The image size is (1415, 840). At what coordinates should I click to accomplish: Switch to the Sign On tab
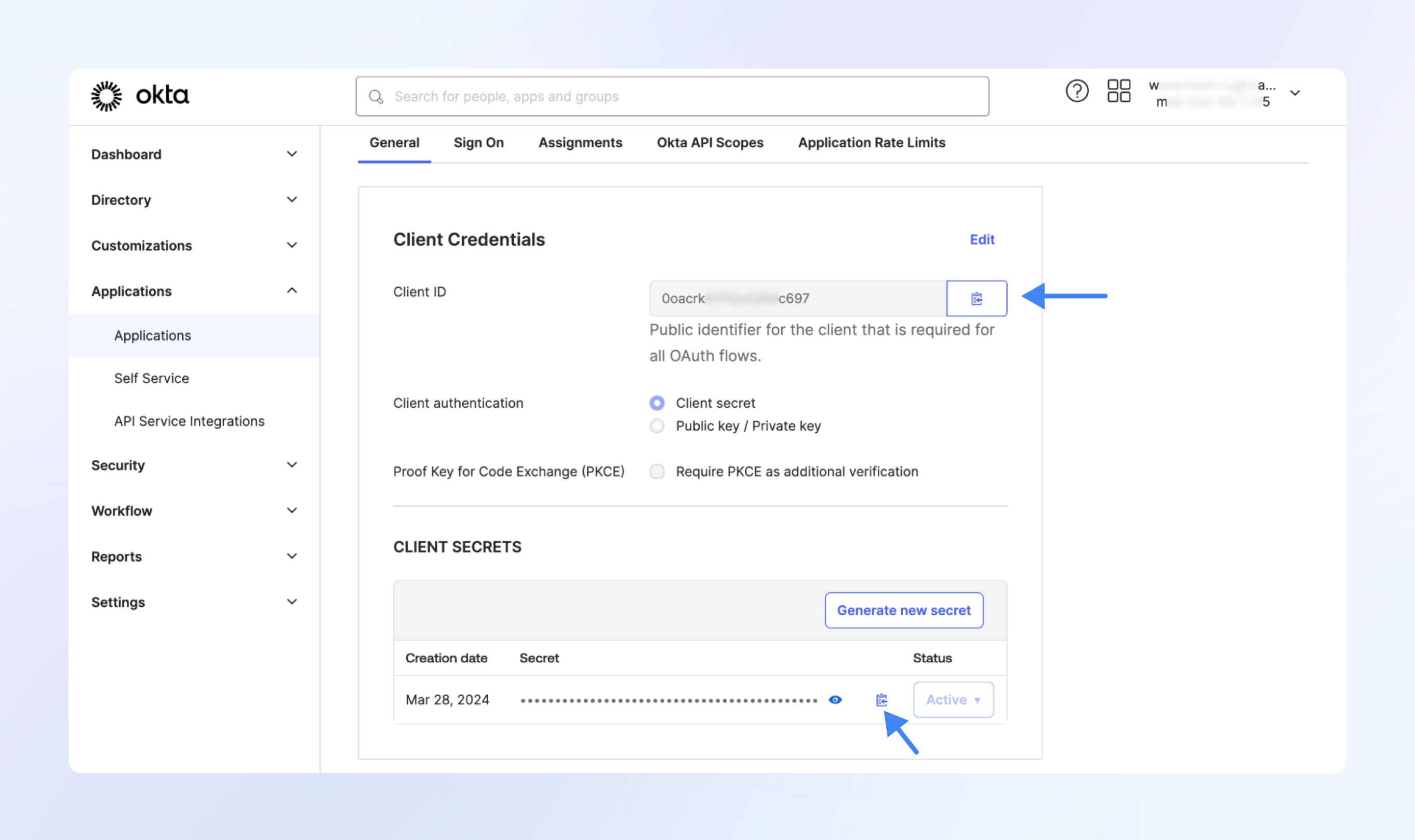coord(478,143)
